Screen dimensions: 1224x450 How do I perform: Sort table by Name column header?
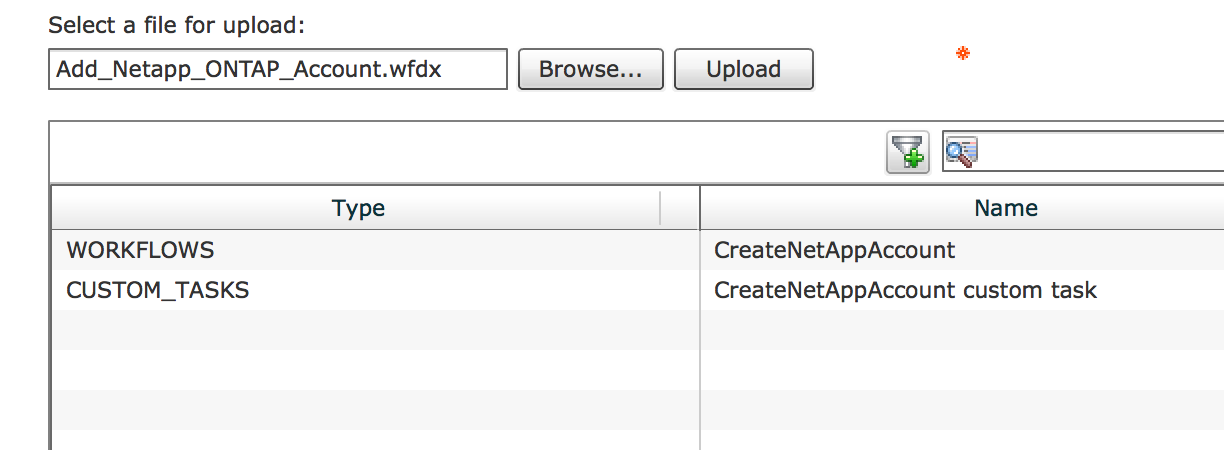1005,208
